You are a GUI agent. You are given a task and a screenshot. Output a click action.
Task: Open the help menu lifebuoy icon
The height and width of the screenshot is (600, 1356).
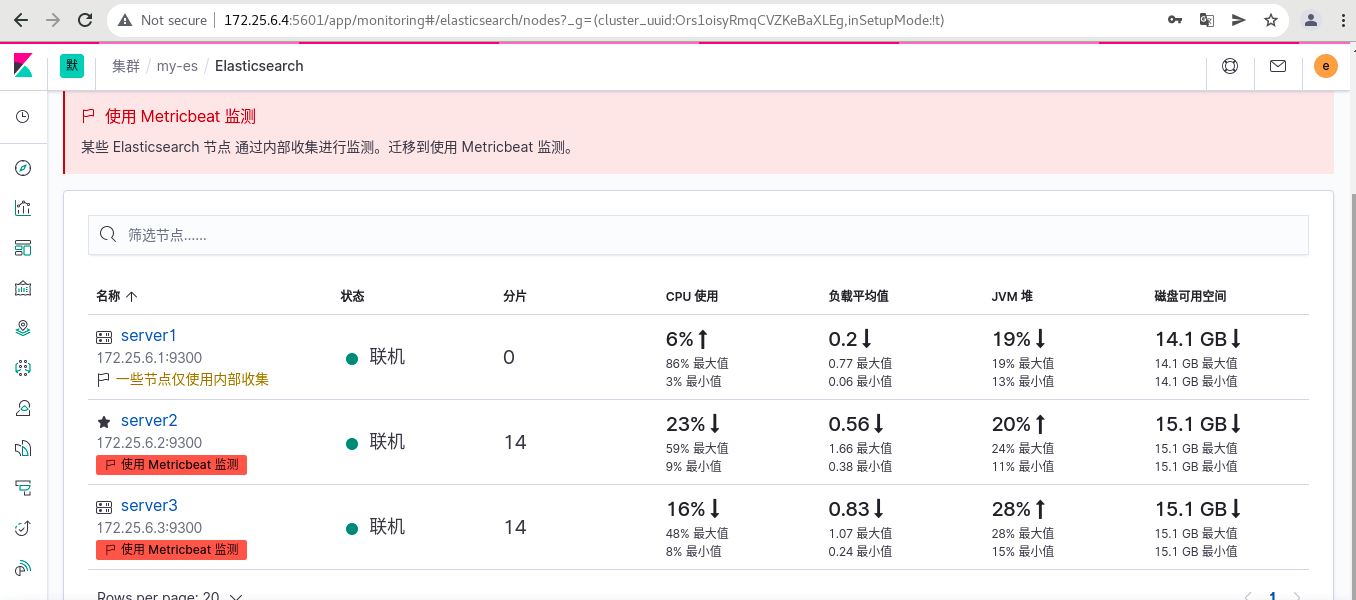tap(1230, 67)
